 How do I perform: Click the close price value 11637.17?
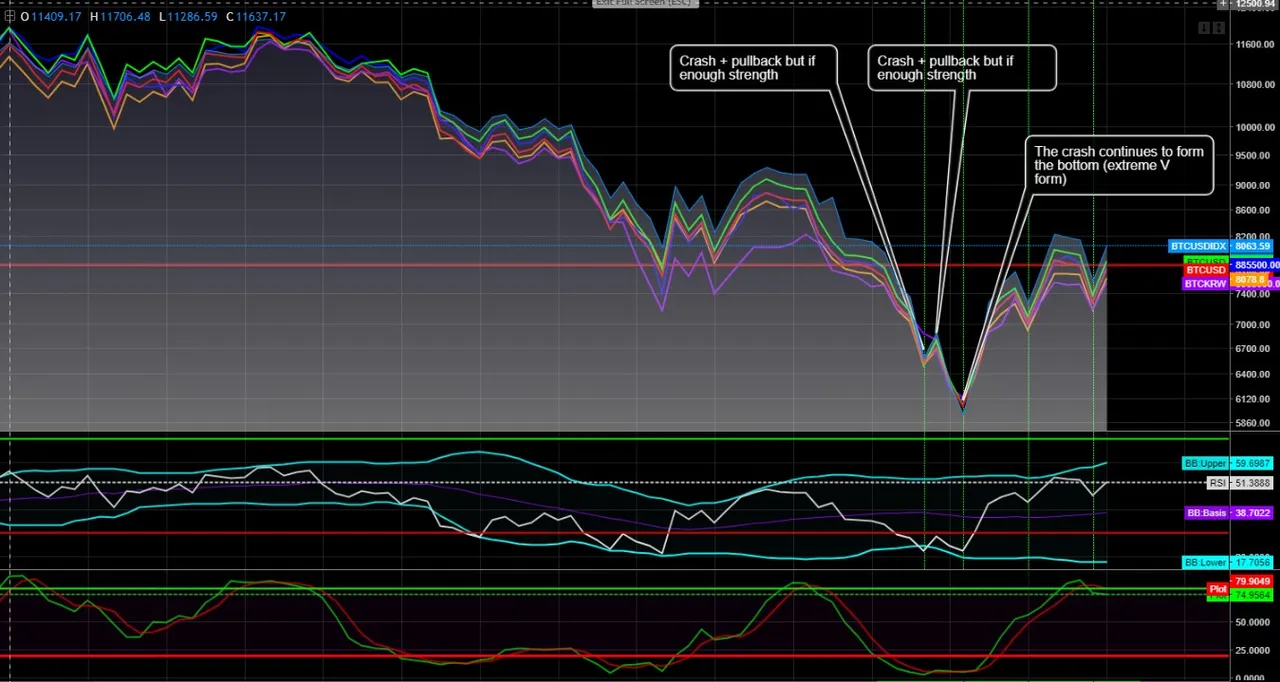pyautogui.click(x=261, y=17)
